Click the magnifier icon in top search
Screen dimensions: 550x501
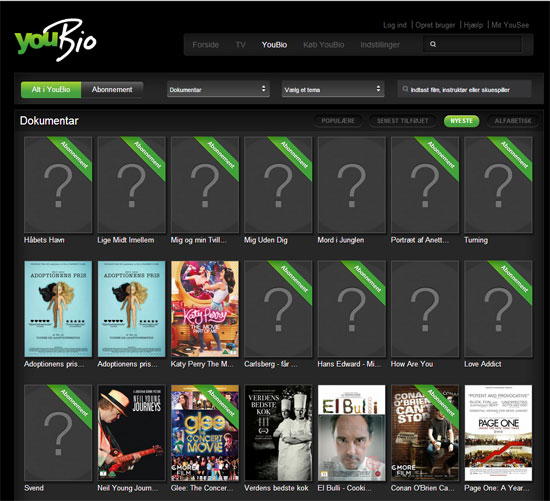tap(433, 44)
